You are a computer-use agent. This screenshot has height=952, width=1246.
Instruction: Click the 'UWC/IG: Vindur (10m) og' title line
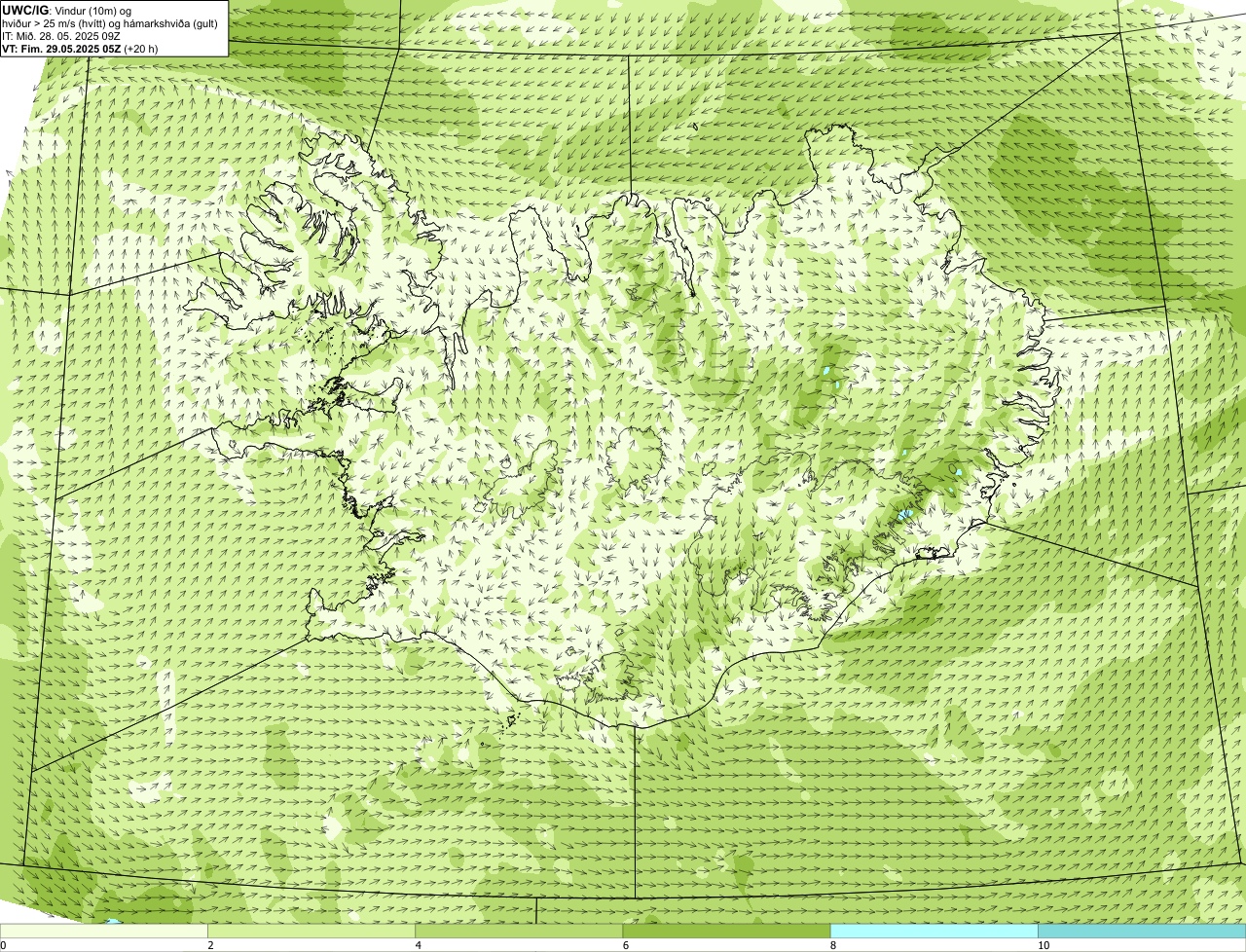tap(66, 11)
